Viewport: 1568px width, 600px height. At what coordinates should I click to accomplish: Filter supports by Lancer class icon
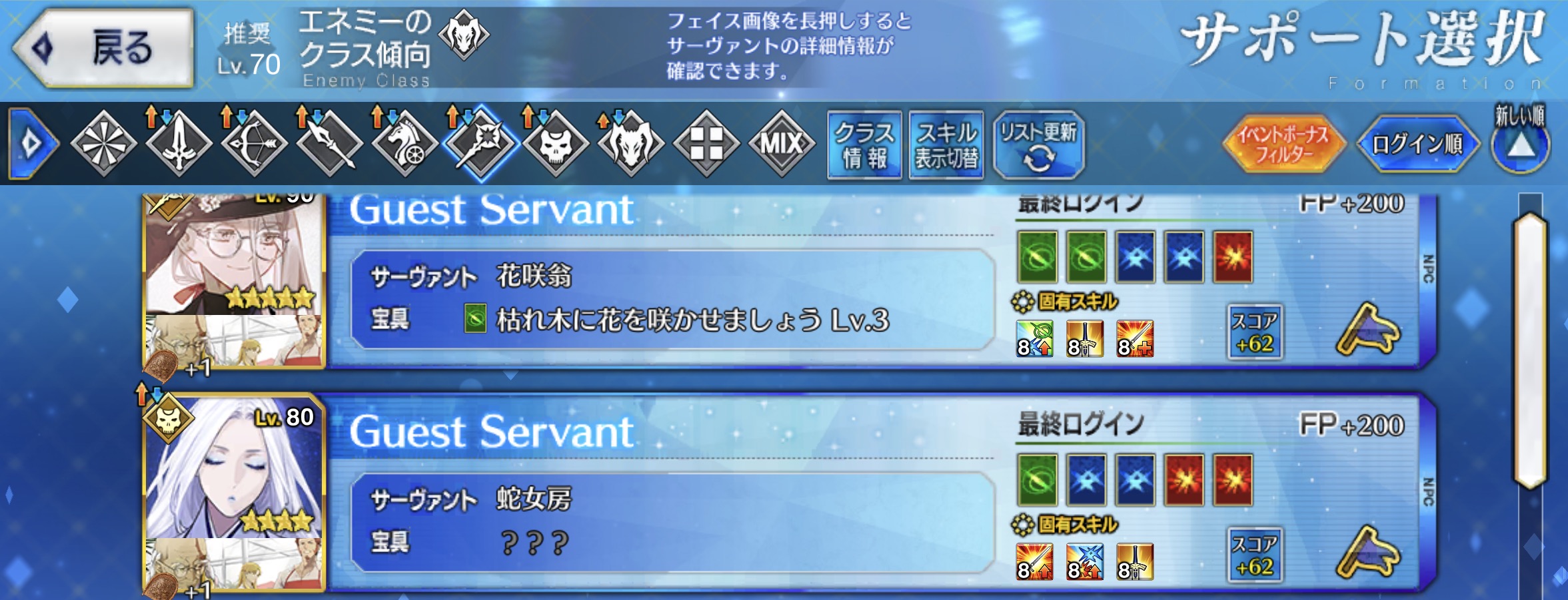click(329, 143)
